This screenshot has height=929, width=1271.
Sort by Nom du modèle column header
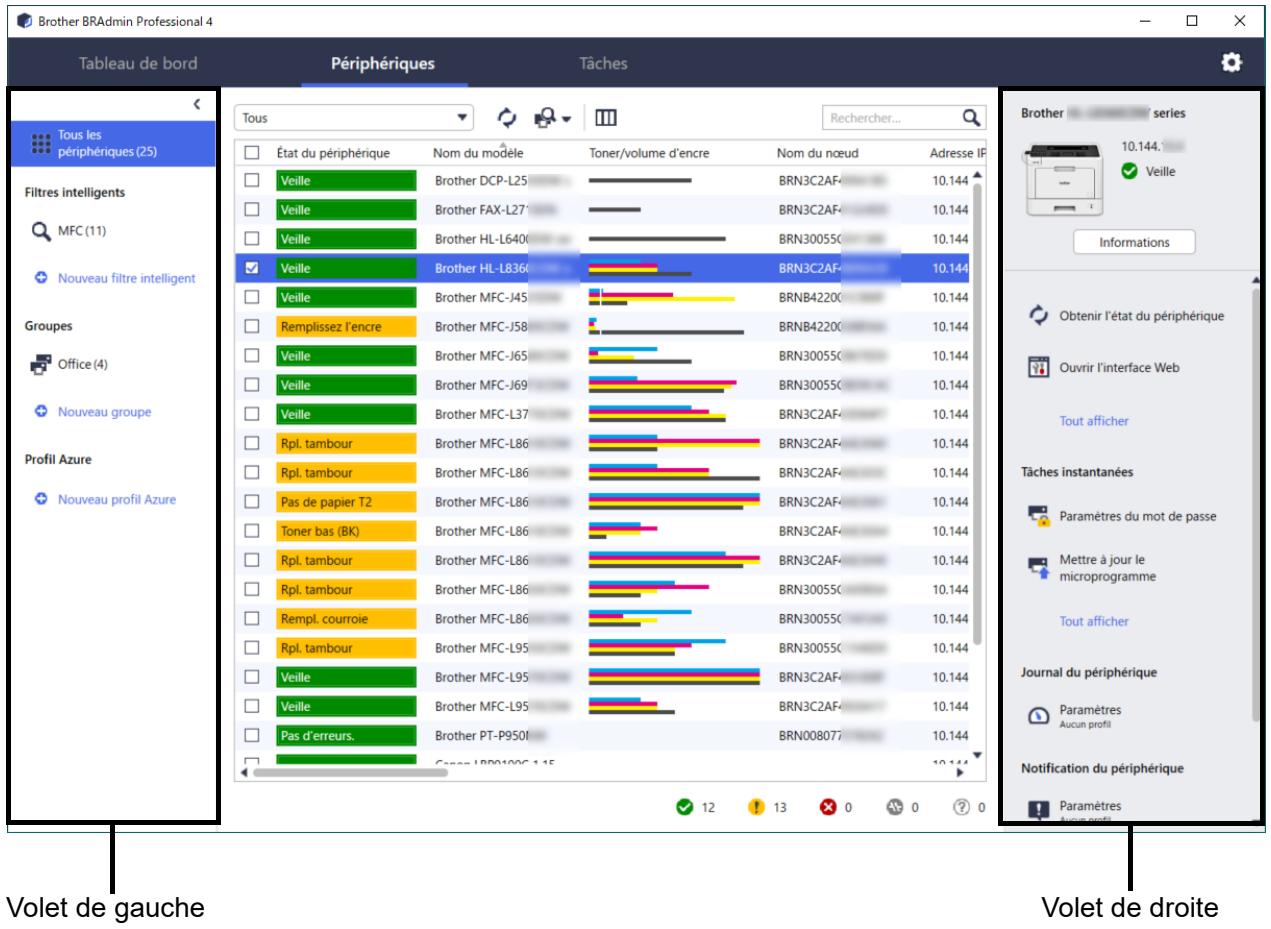pos(478,153)
